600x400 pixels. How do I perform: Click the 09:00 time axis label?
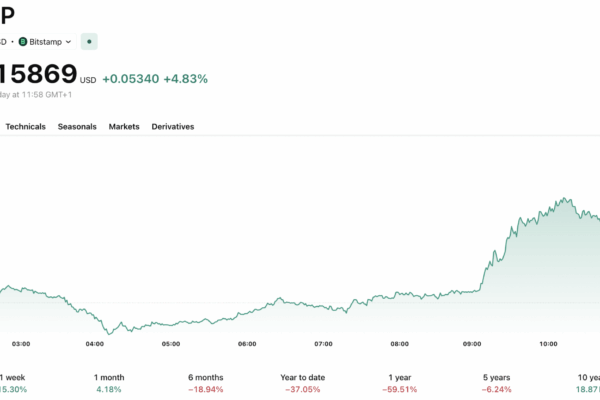tap(472, 344)
